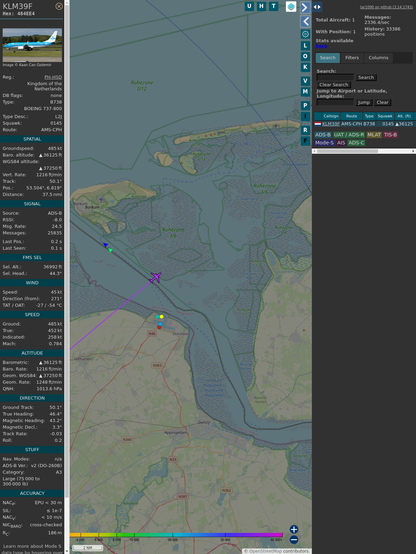Sort table by Alt. (ft) column

click(x=404, y=116)
